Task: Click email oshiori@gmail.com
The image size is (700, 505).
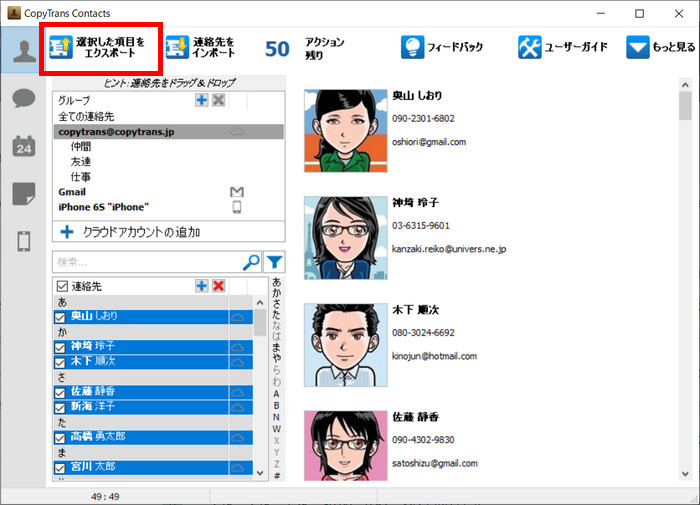Action: (x=429, y=142)
